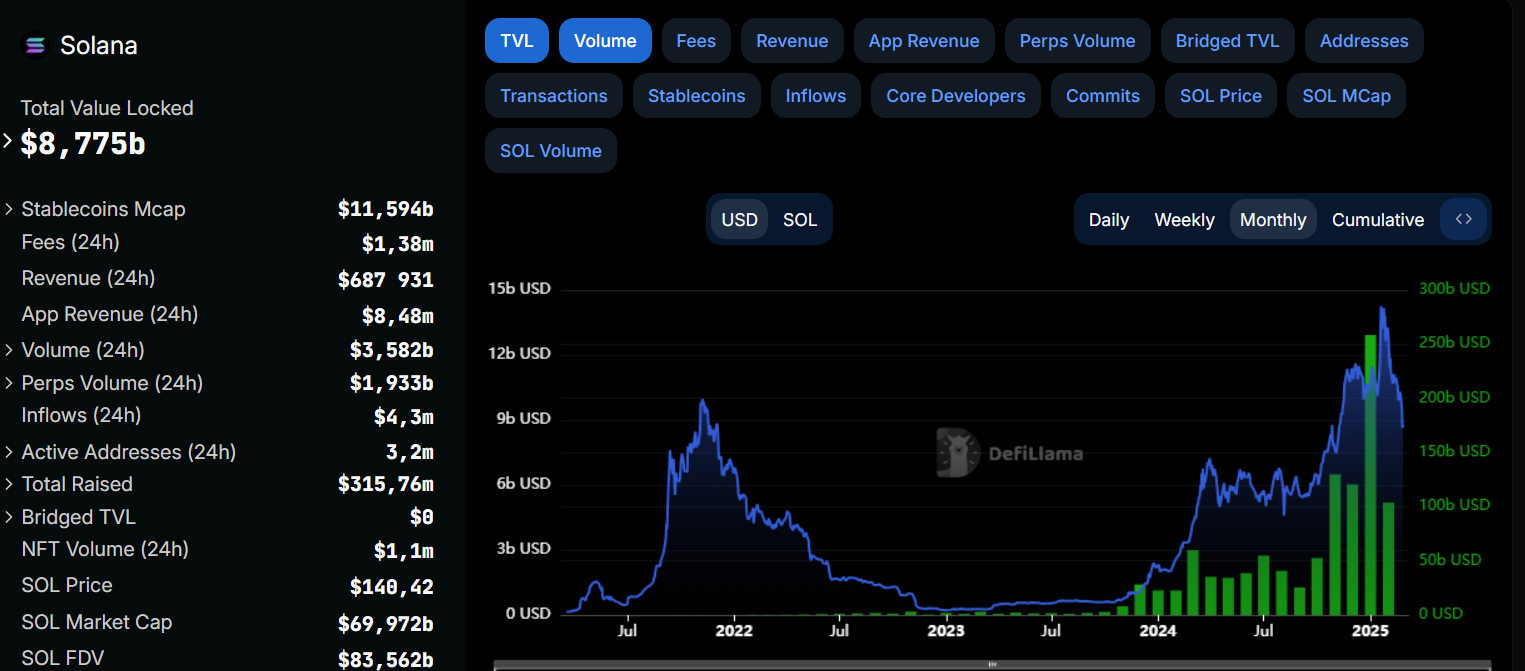Switch chart denomination to USD

[740, 219]
